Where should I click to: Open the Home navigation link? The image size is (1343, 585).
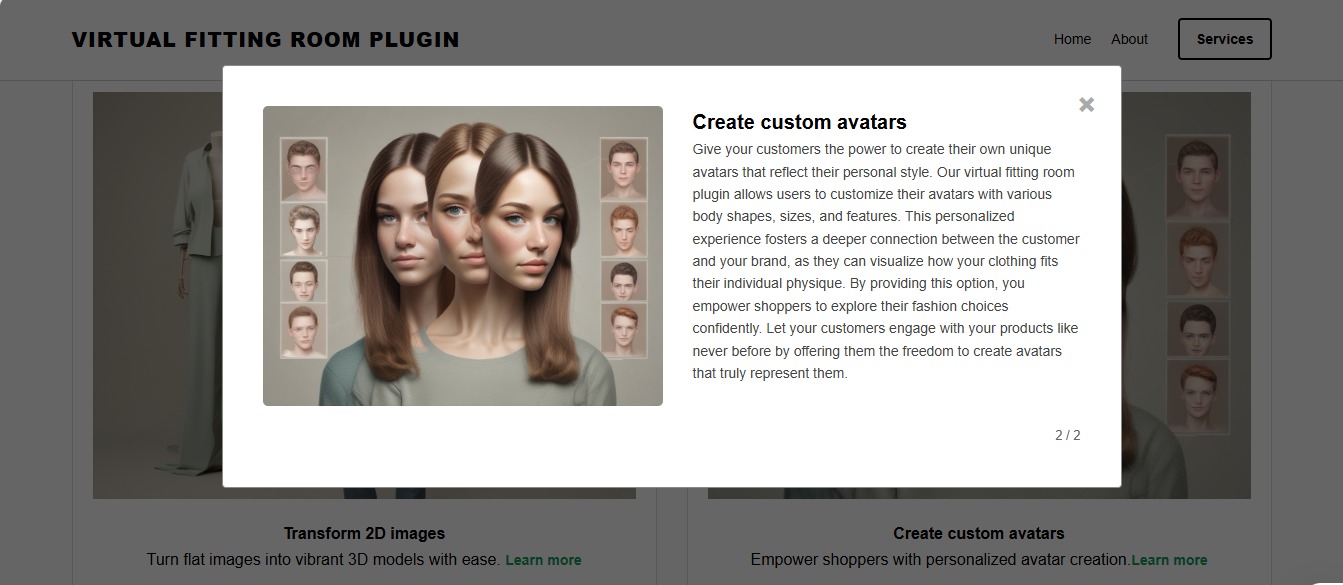tap(1072, 39)
